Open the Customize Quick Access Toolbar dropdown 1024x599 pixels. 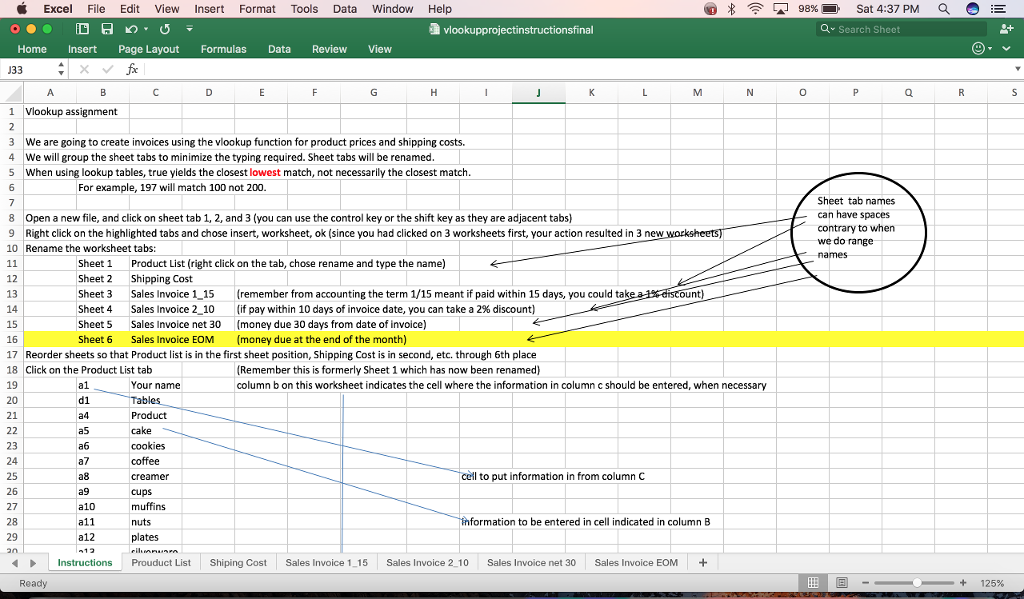tap(189, 30)
